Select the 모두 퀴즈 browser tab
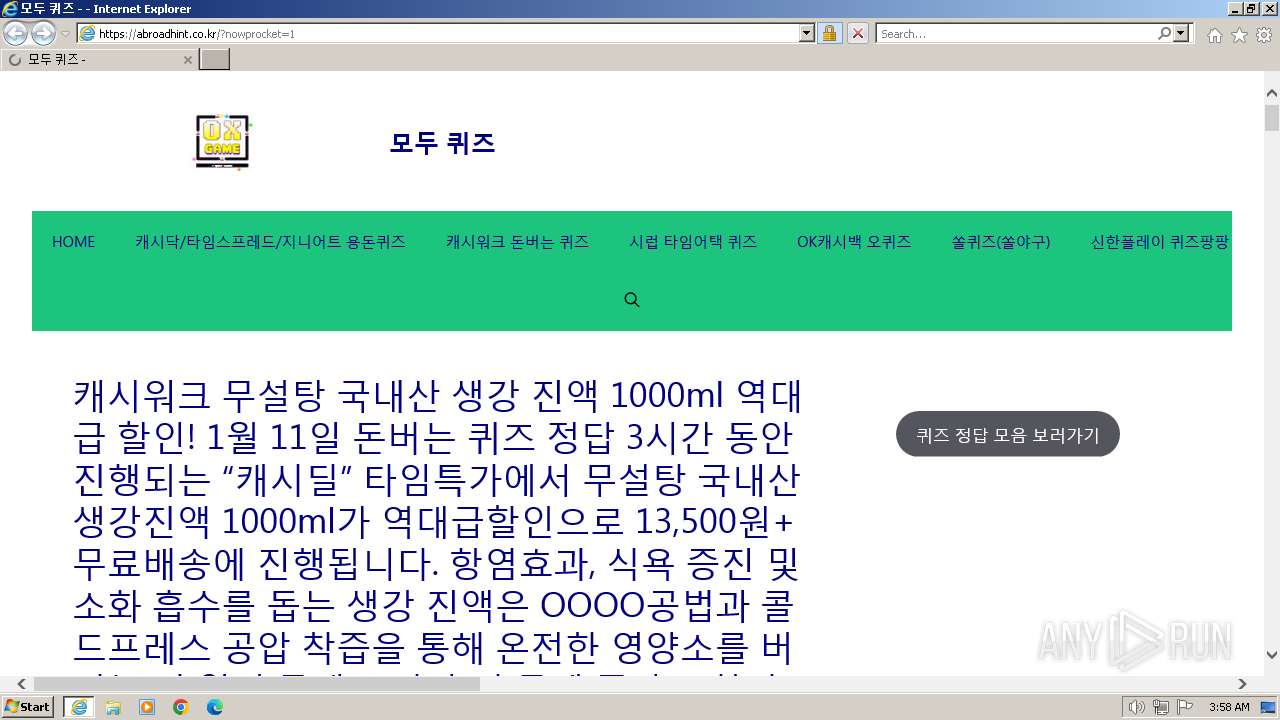The width and height of the screenshot is (1280, 720). point(99,59)
